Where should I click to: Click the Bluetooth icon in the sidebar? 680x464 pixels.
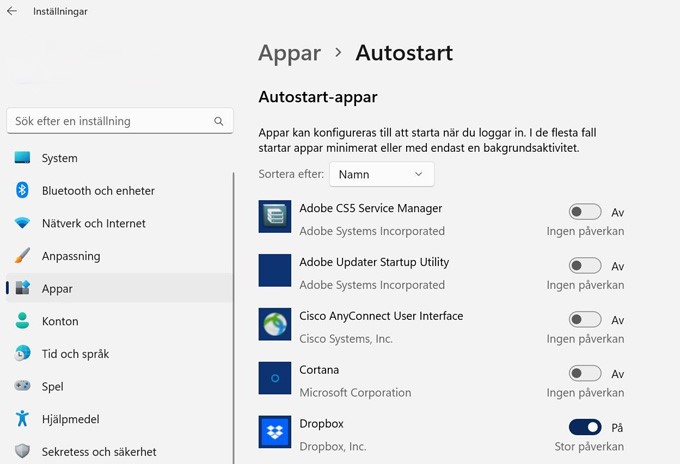[22, 190]
